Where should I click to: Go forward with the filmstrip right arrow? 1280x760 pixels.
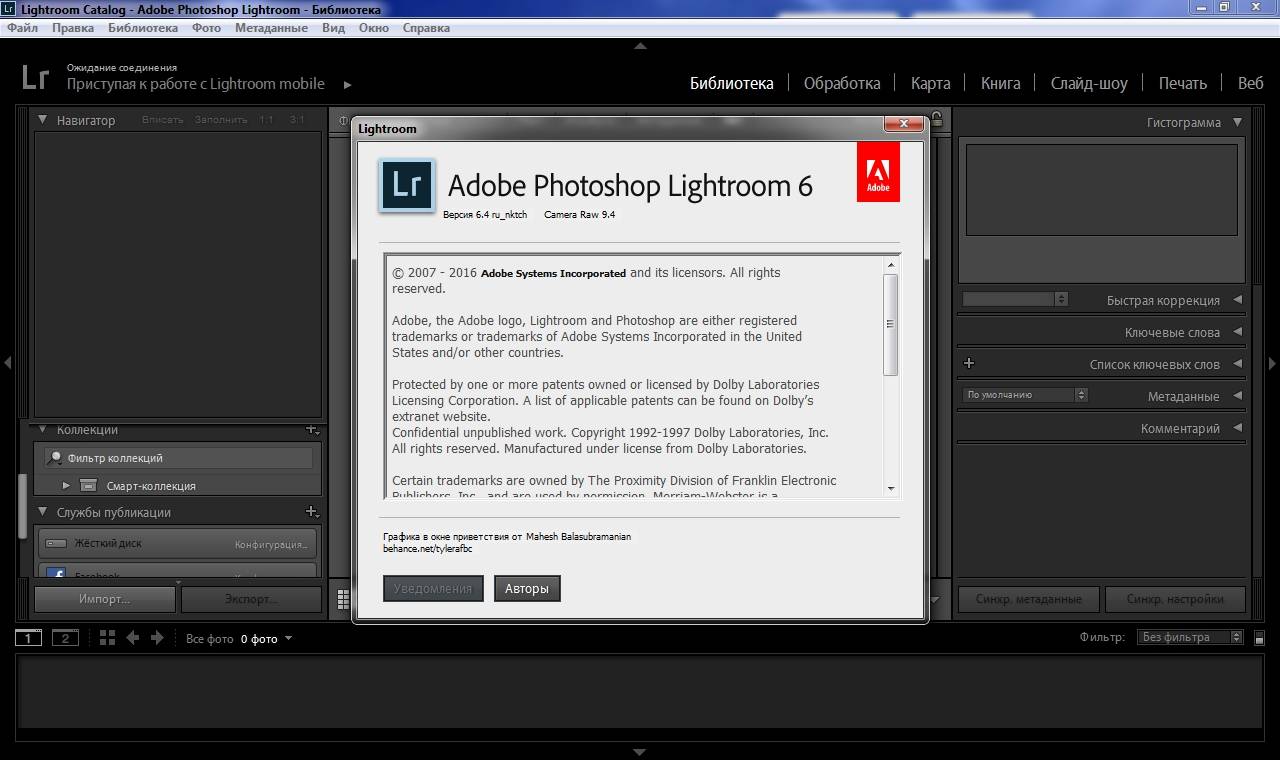(157, 638)
